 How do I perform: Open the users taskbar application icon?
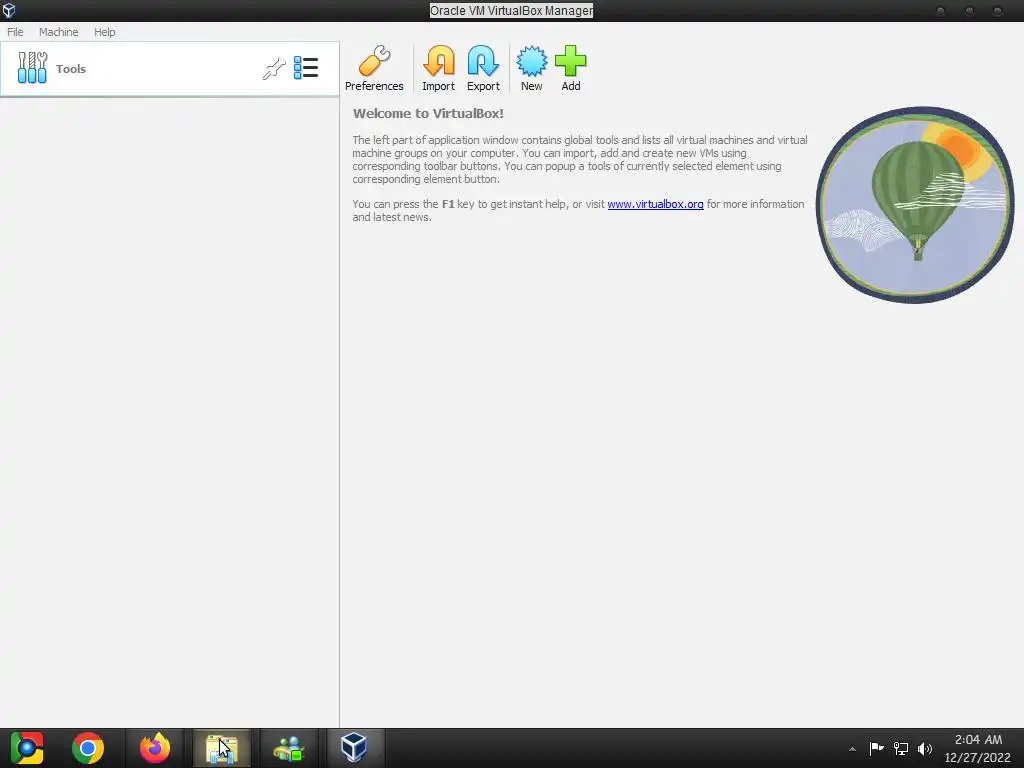[289, 748]
